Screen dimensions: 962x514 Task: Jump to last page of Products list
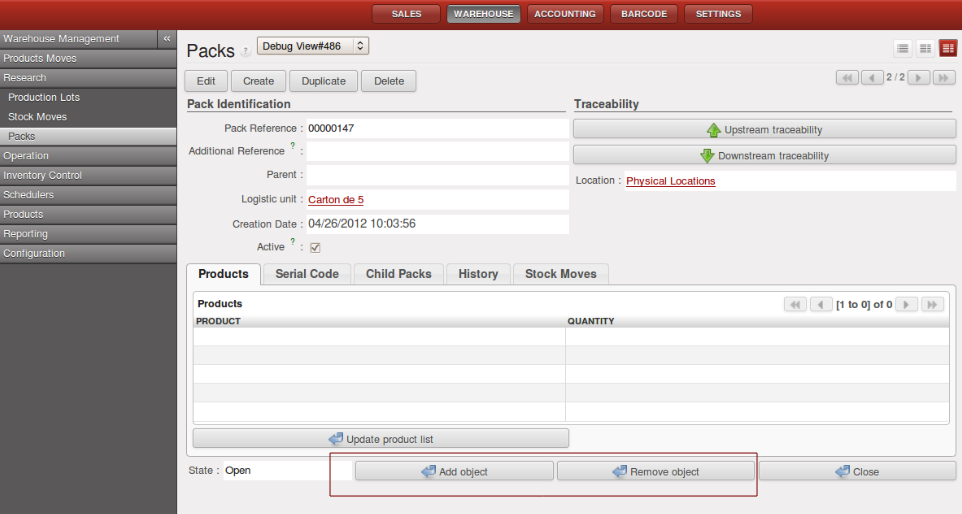click(932, 304)
